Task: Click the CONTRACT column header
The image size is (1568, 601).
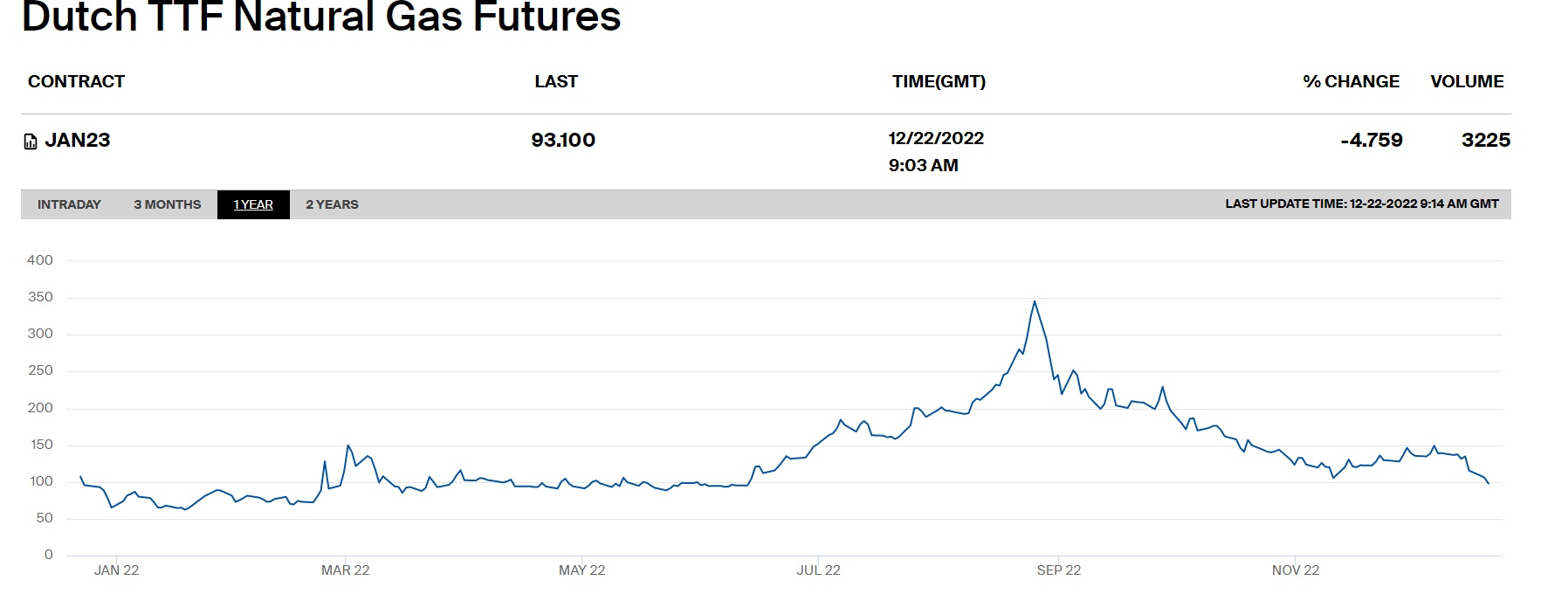Action: pos(76,81)
